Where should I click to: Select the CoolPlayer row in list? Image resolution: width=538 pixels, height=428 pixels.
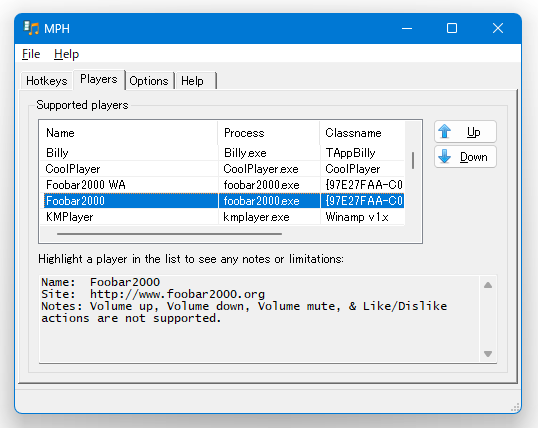[222, 169]
